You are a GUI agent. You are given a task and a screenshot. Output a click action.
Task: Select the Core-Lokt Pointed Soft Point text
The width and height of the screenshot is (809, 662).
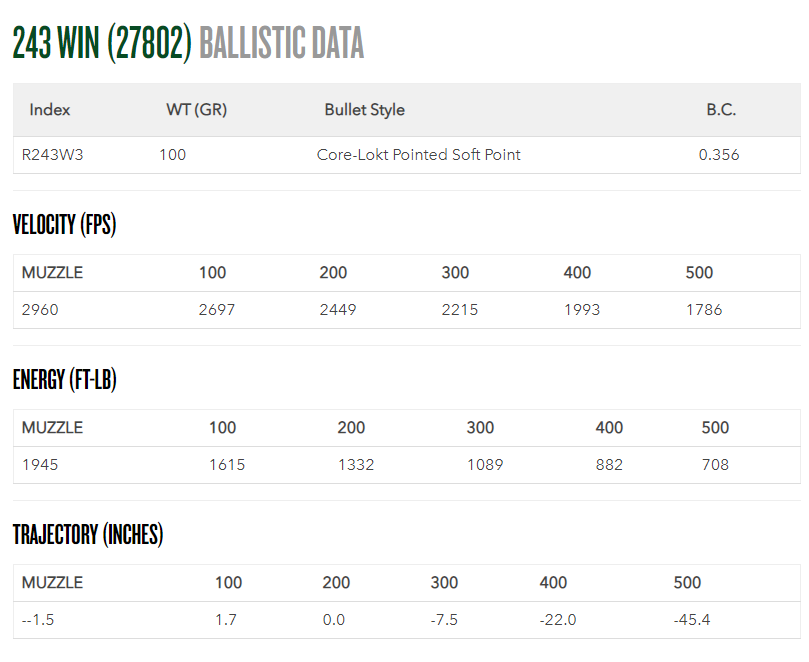click(x=418, y=155)
